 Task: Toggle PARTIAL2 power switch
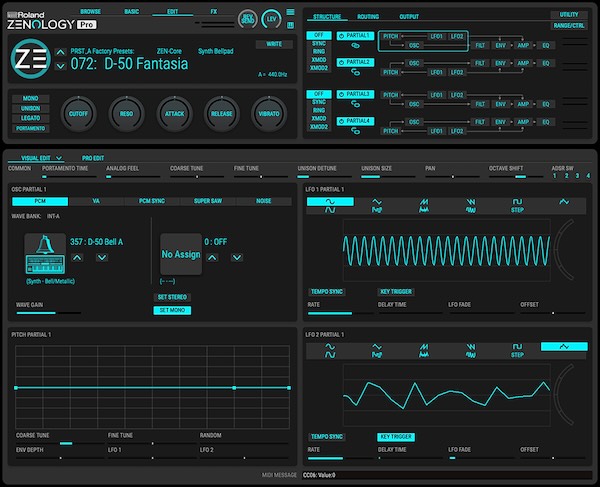point(341,62)
